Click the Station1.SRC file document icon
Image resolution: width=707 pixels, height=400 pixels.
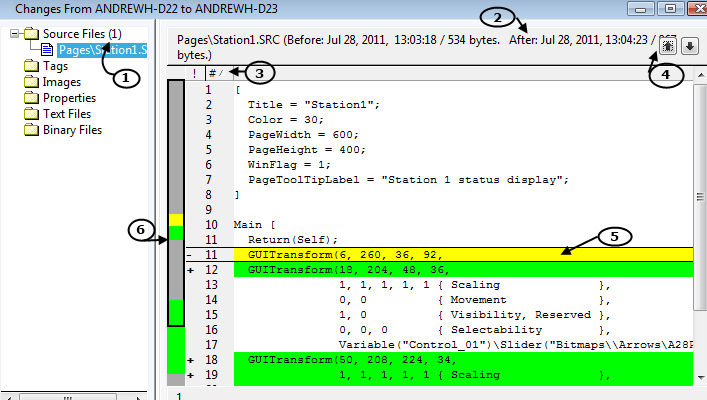coord(48,51)
